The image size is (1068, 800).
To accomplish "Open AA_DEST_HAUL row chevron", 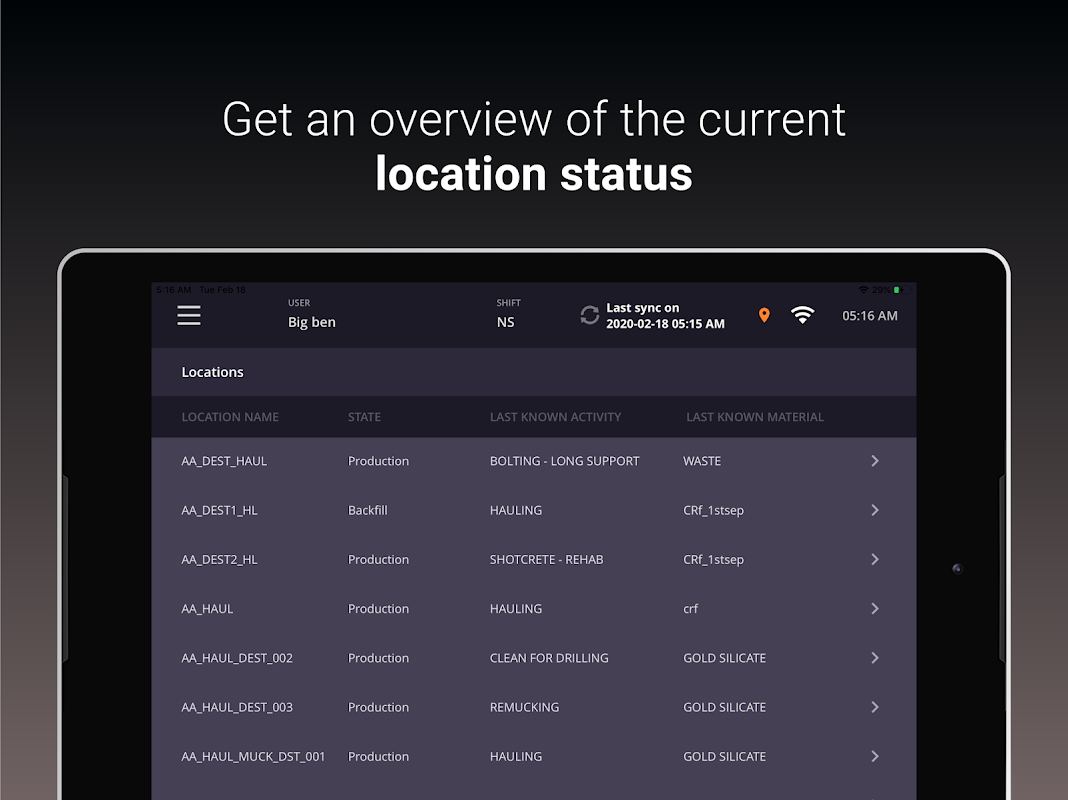I will [x=875, y=461].
